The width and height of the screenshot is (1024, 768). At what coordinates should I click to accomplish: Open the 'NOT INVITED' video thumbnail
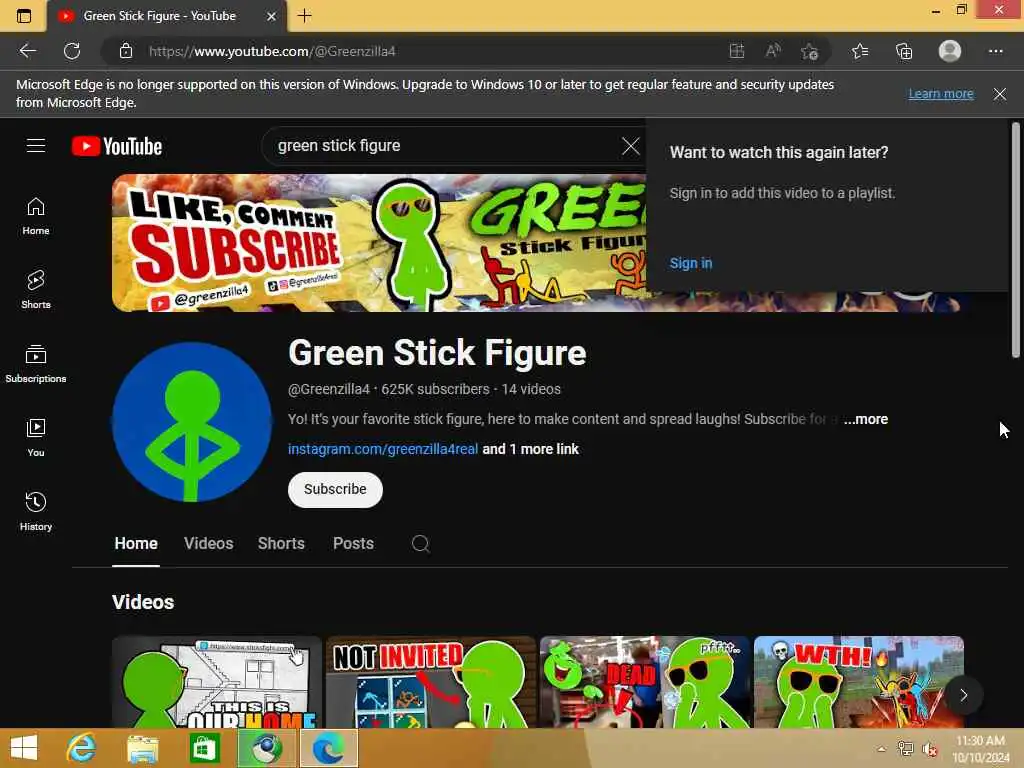430,682
